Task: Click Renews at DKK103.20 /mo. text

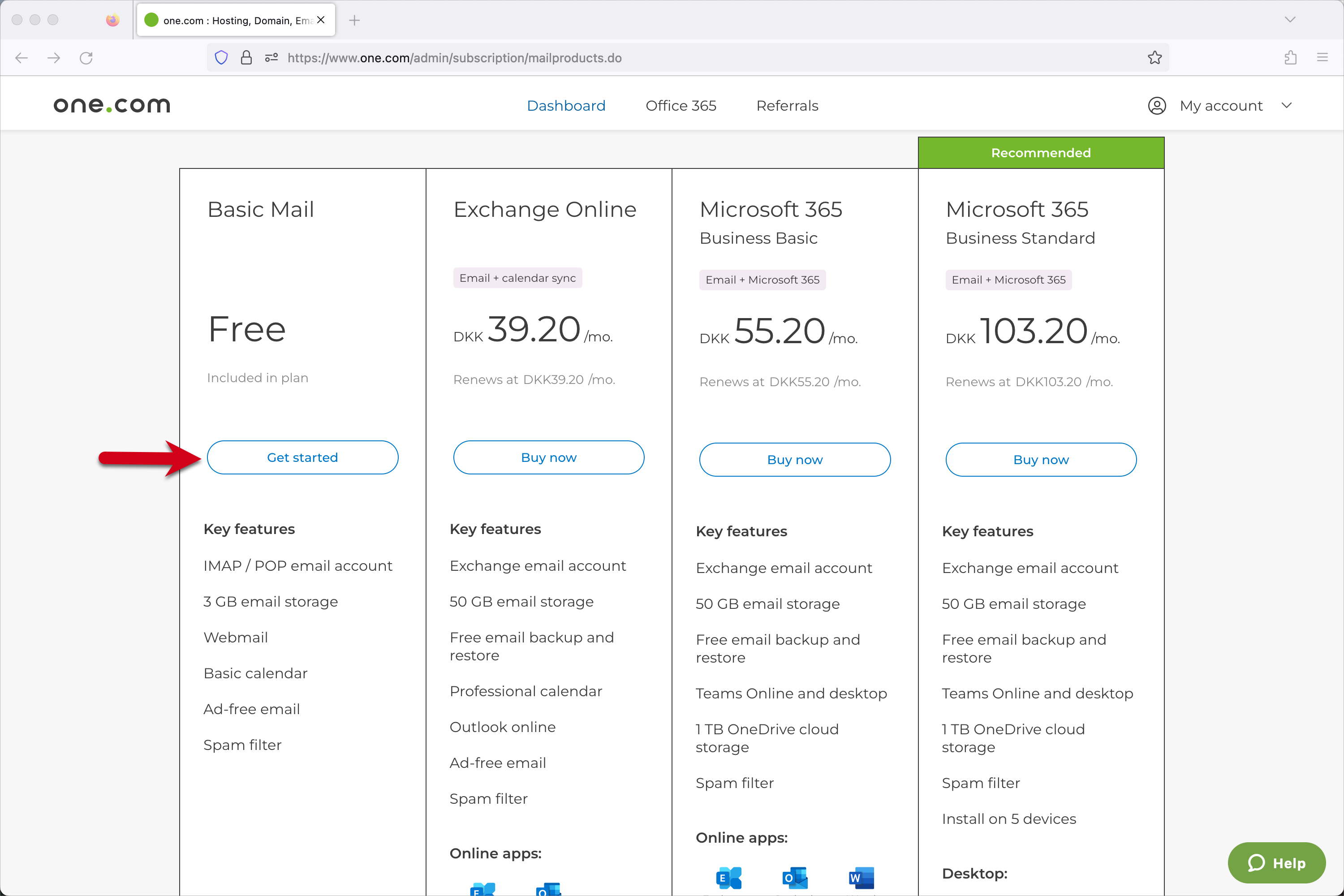Action: click(1029, 382)
